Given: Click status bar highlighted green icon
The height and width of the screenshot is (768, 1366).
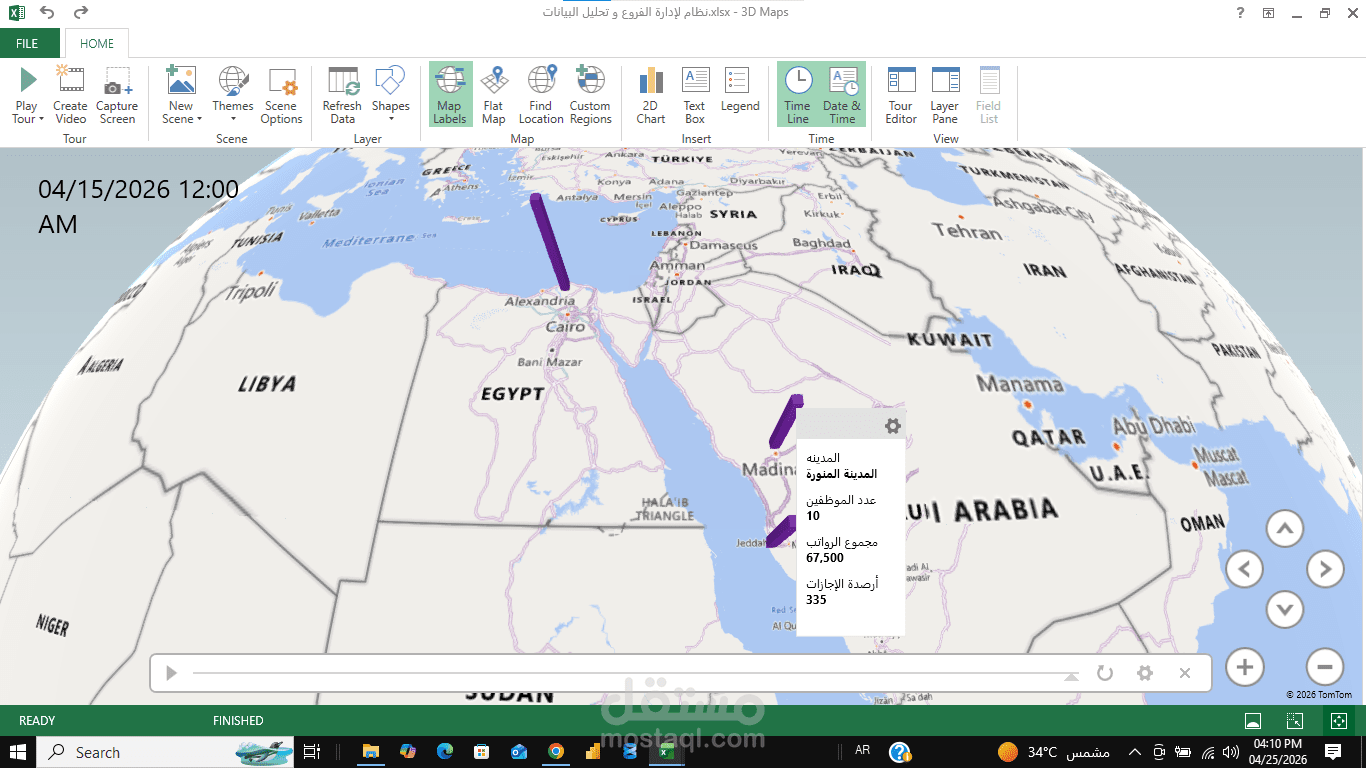Looking at the screenshot, I should coord(1337,720).
